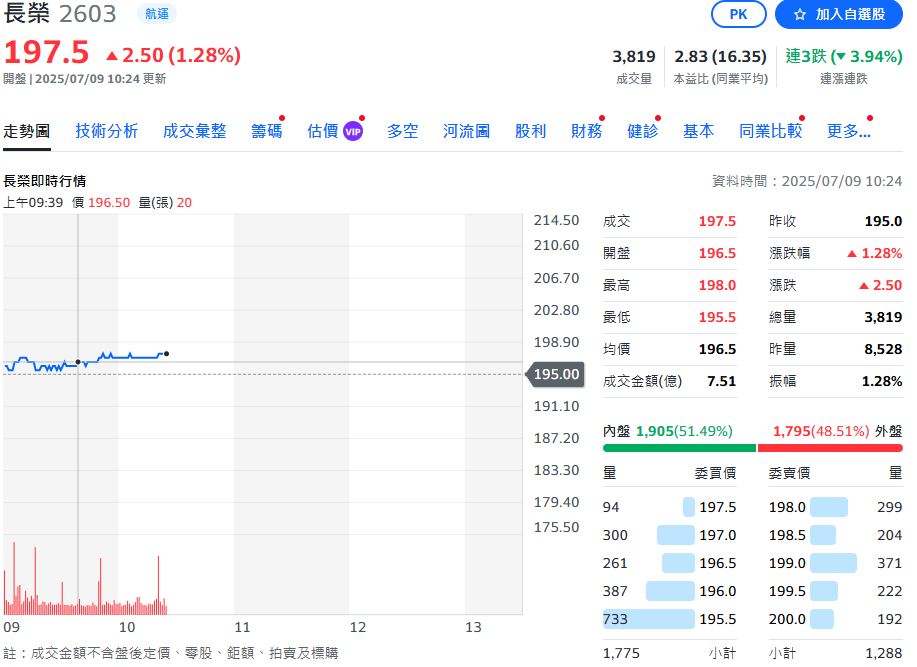Click the 成交金額(億) value 7.51
The height and width of the screenshot is (667, 917).
pyautogui.click(x=722, y=381)
